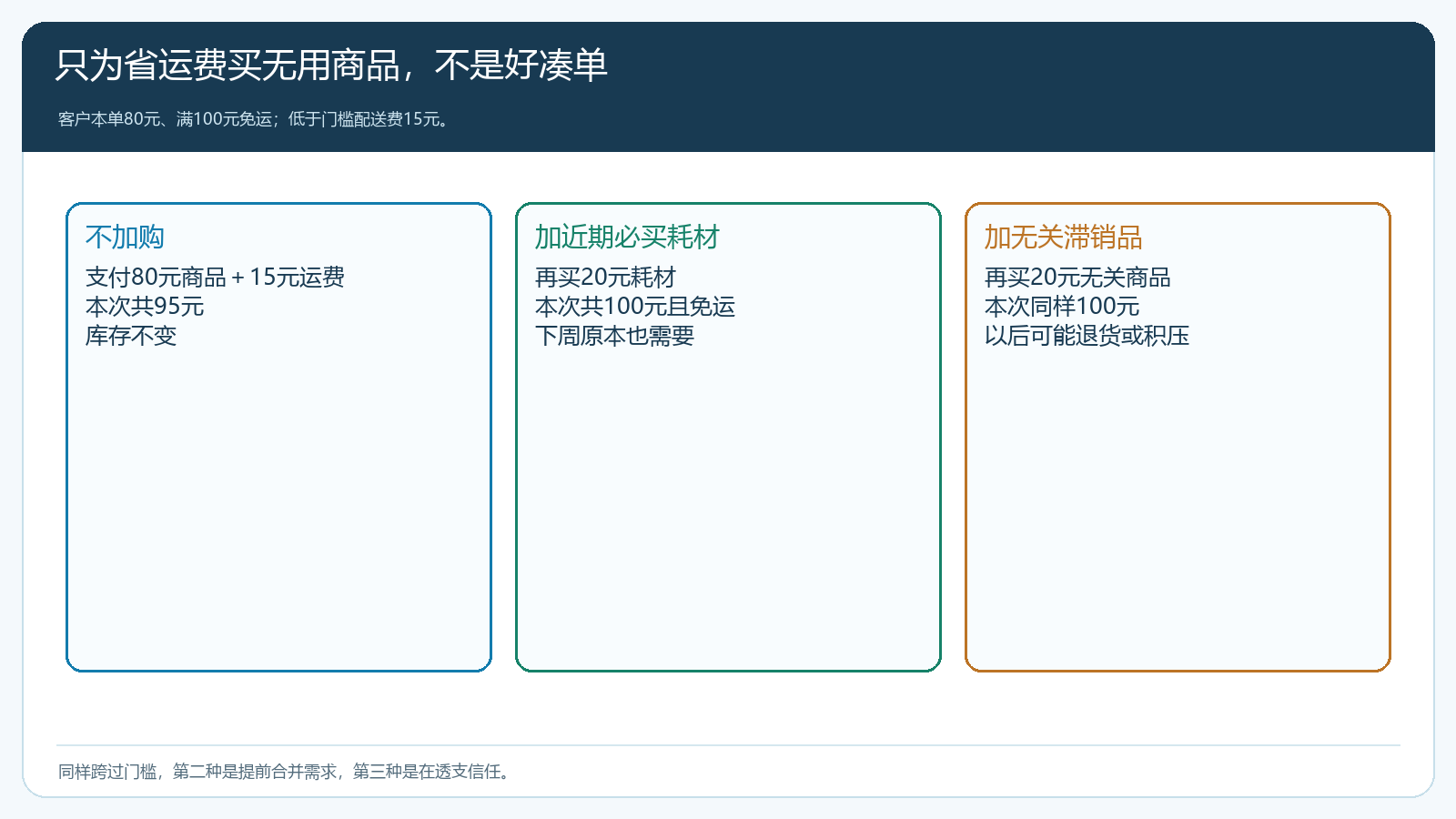Click empty area inside the blue-bordered card

[x=278, y=510]
